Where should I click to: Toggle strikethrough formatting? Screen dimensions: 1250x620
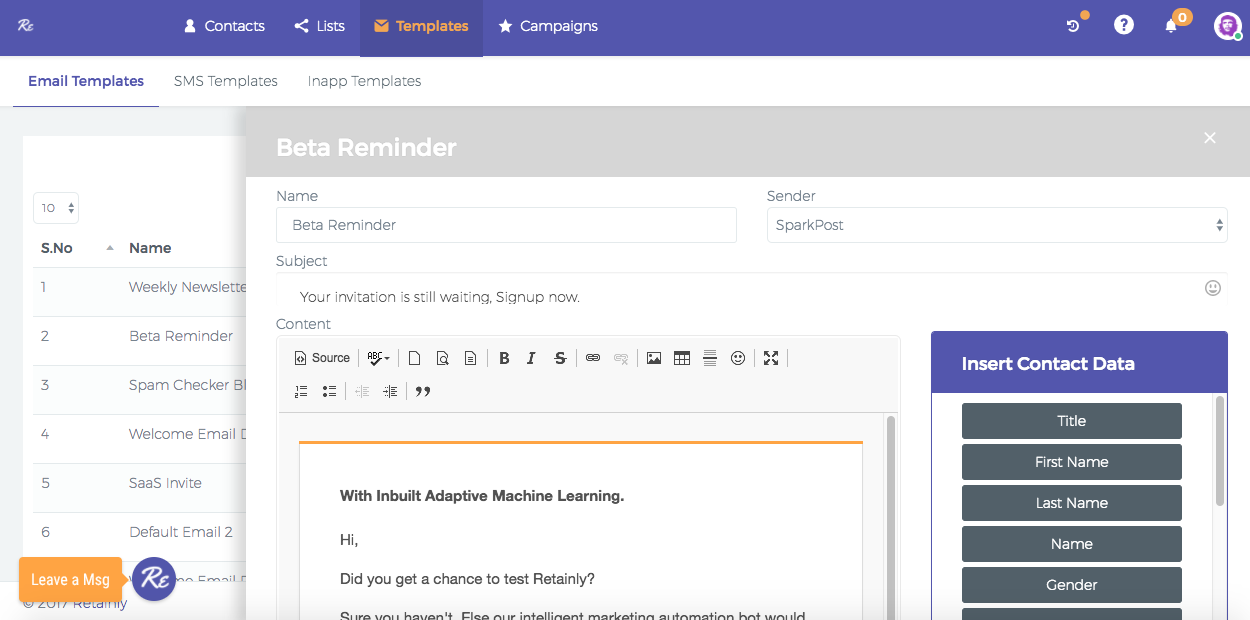tap(560, 358)
